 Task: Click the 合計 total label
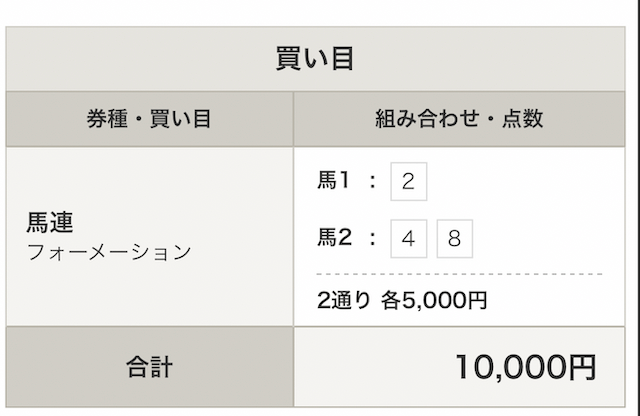pyautogui.click(x=149, y=366)
